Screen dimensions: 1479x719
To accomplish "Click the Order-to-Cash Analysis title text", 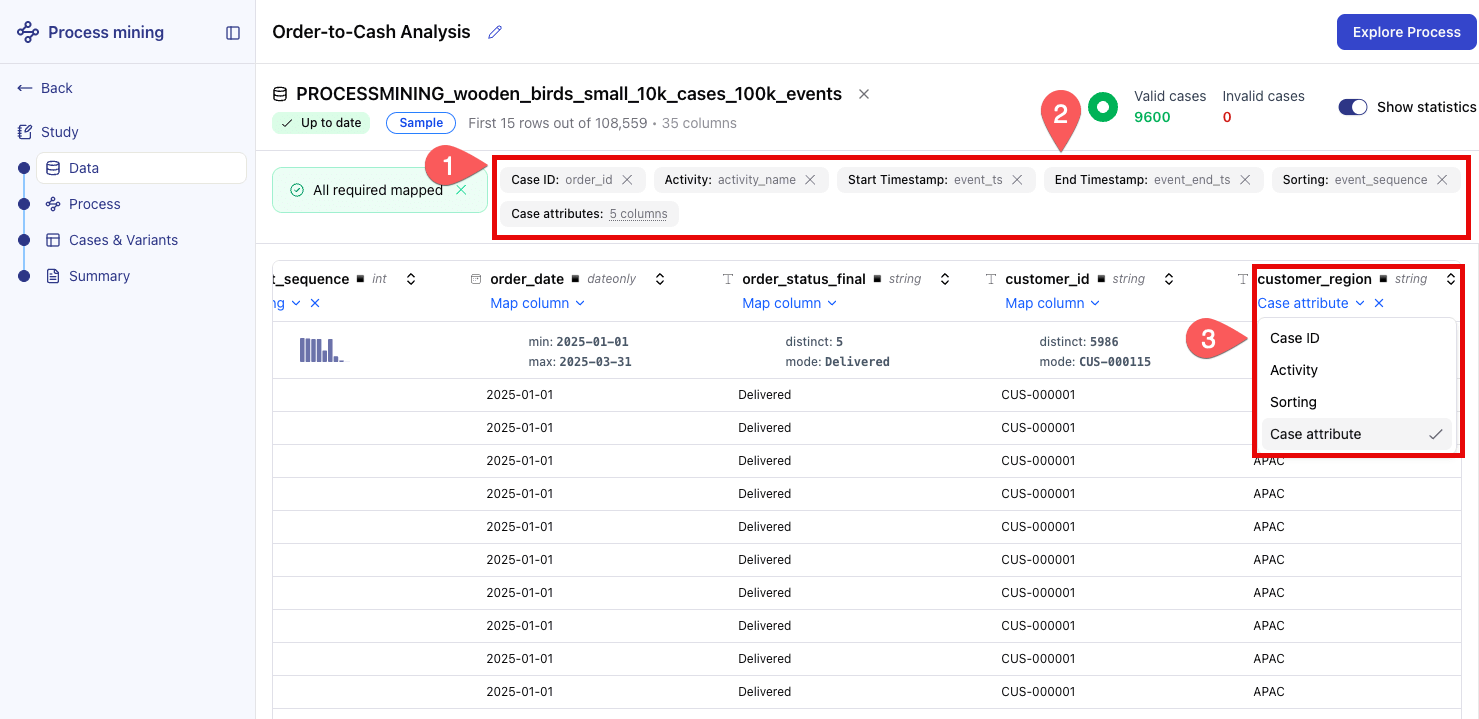I will [371, 32].
